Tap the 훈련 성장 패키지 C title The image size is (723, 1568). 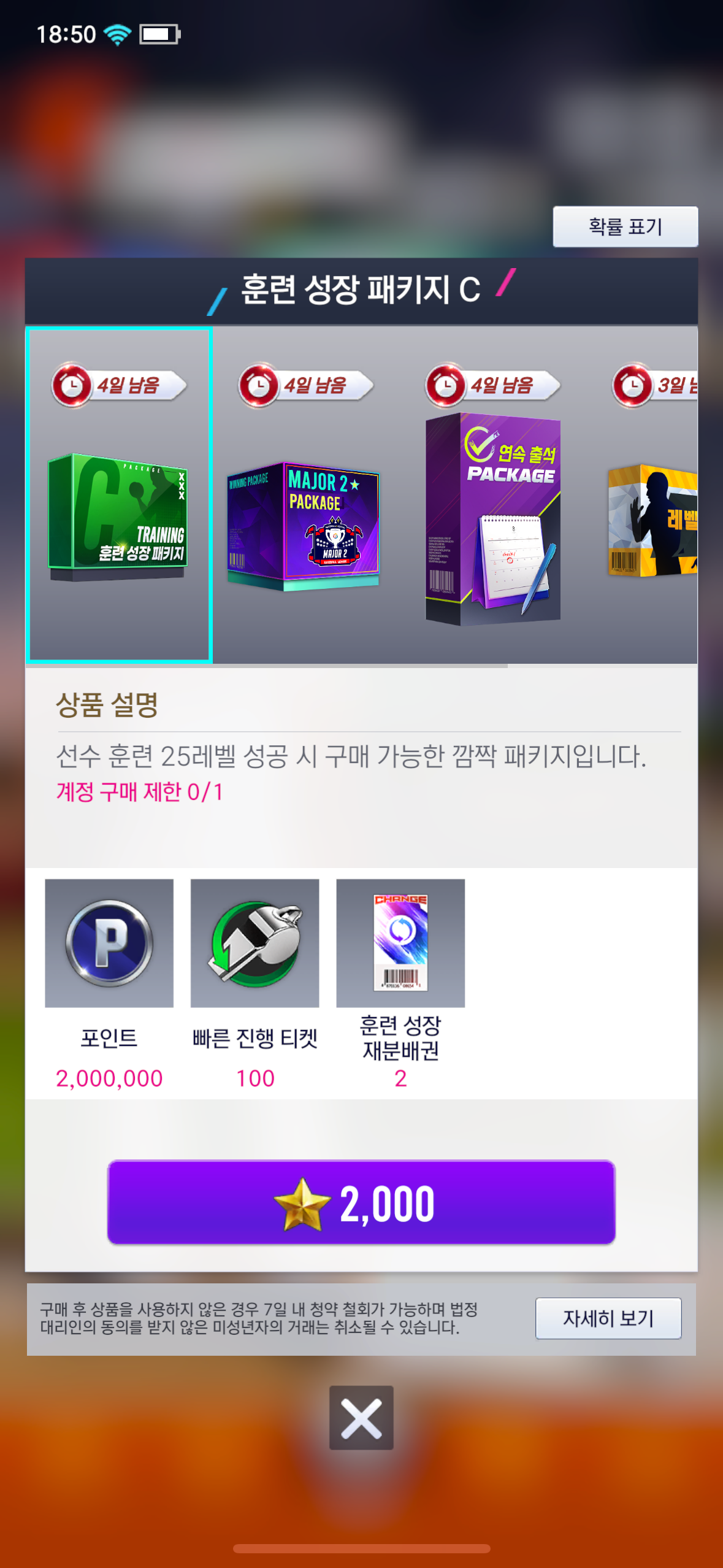[x=361, y=290]
